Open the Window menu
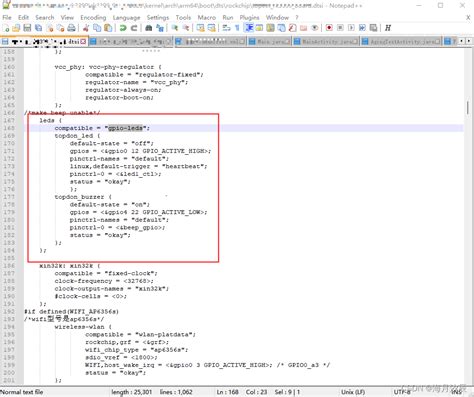This screenshot has height=397, width=474. [x=277, y=18]
